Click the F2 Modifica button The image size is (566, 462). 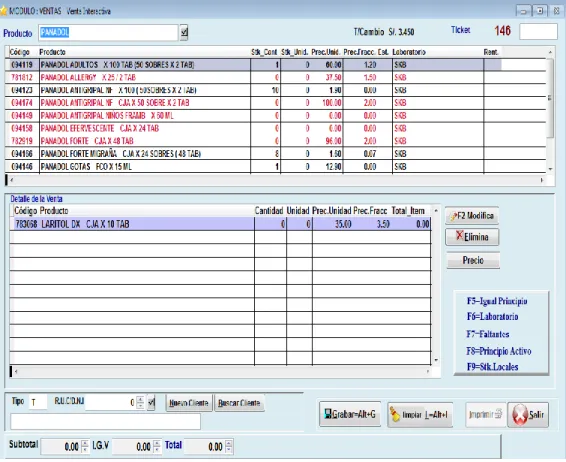point(472,216)
